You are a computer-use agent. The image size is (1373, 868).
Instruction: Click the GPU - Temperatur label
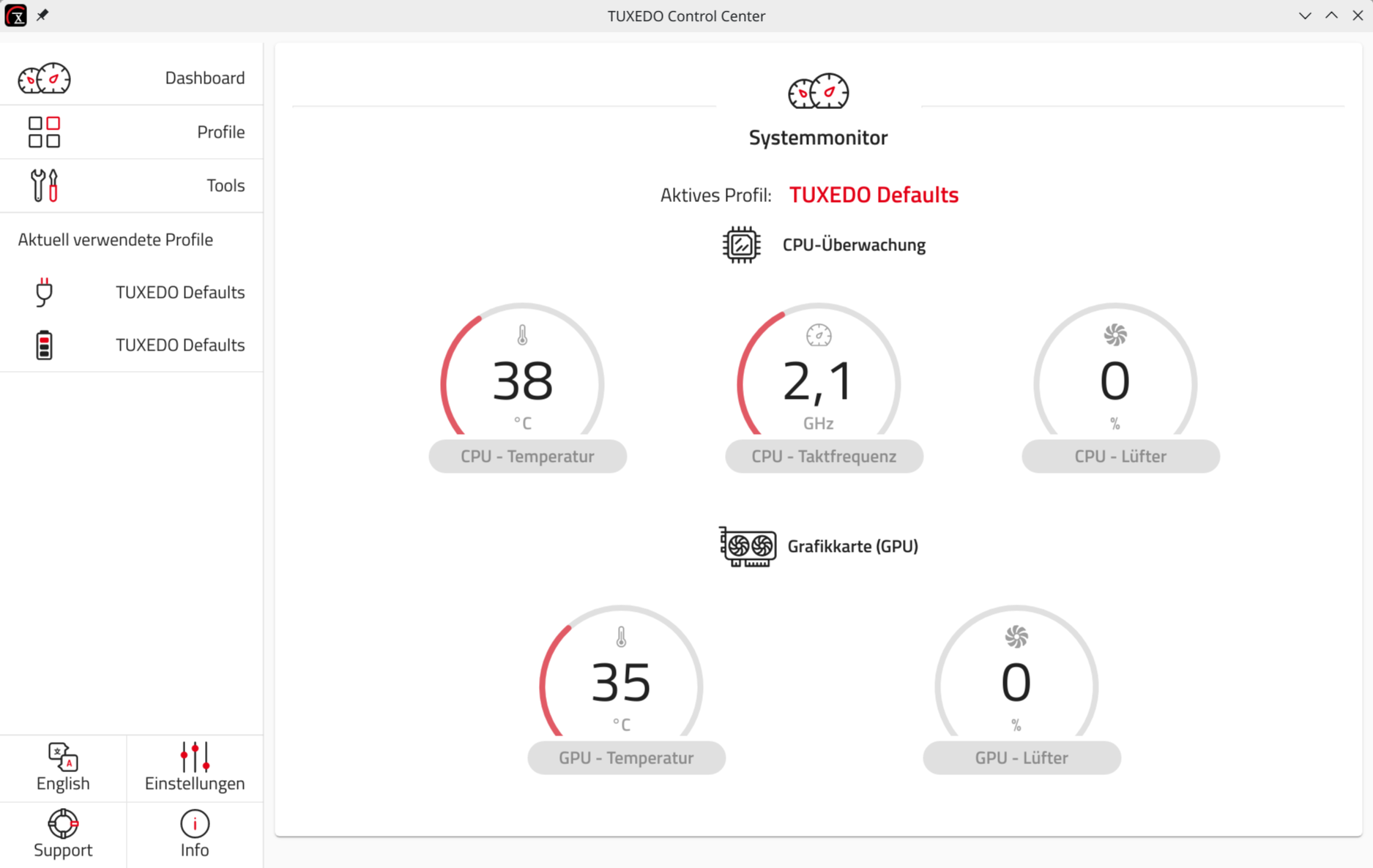[626, 757]
